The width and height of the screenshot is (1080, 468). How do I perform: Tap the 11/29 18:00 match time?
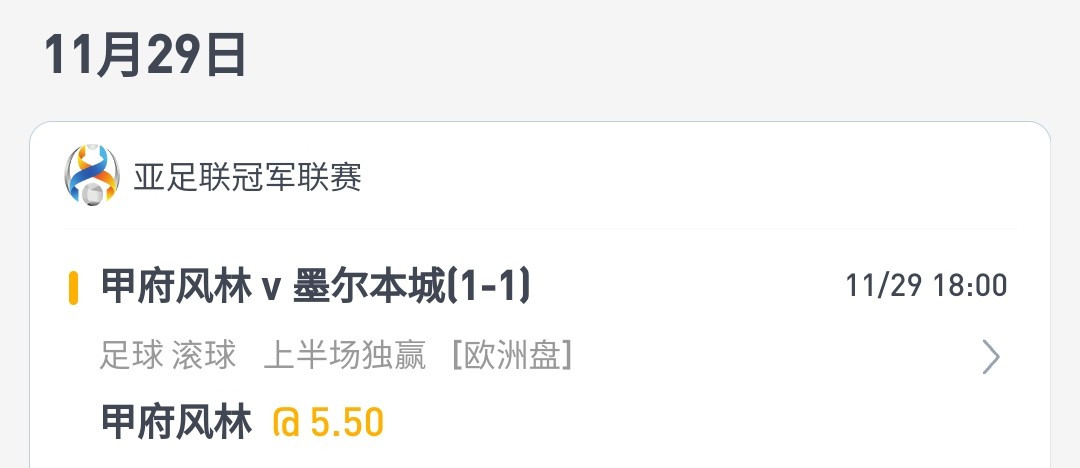[x=926, y=285]
